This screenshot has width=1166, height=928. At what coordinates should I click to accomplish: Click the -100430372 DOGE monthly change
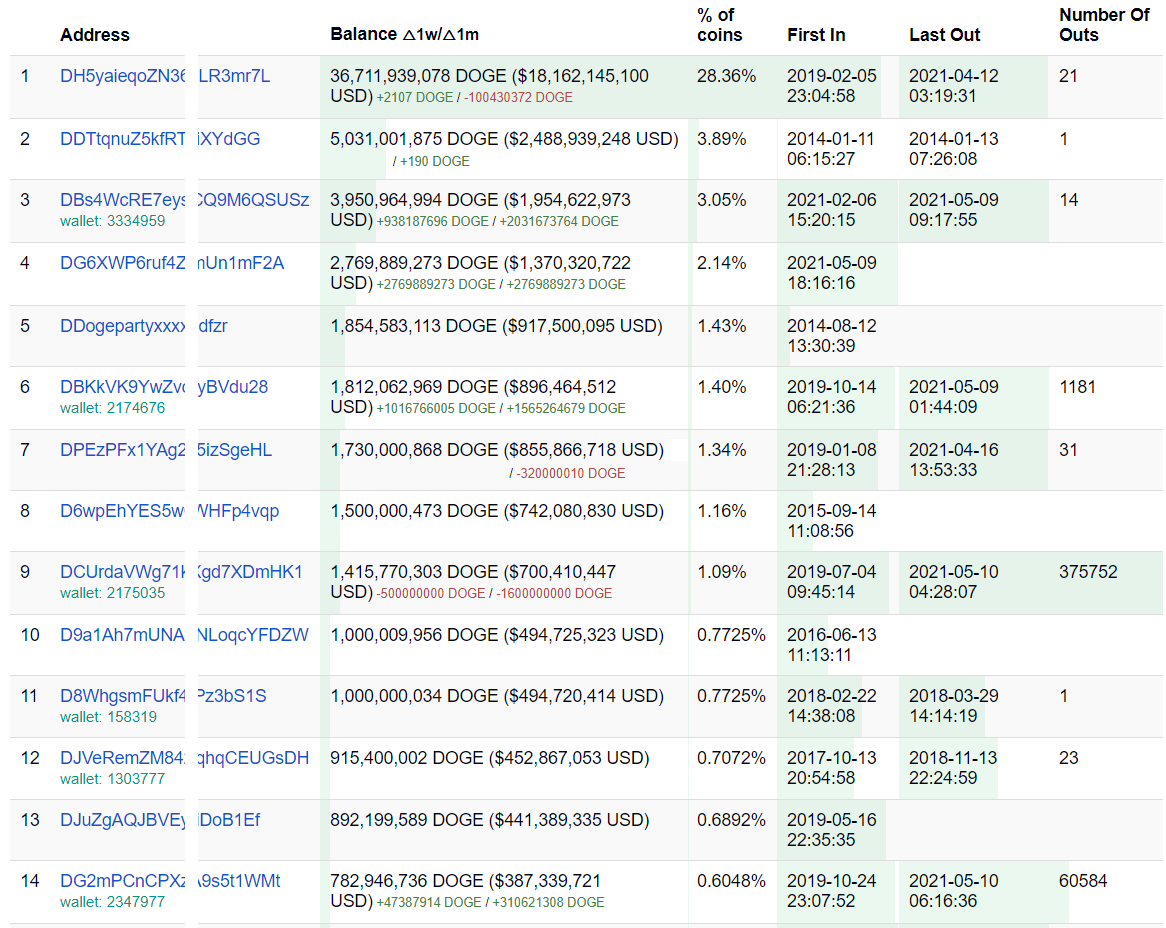pyautogui.click(x=518, y=97)
